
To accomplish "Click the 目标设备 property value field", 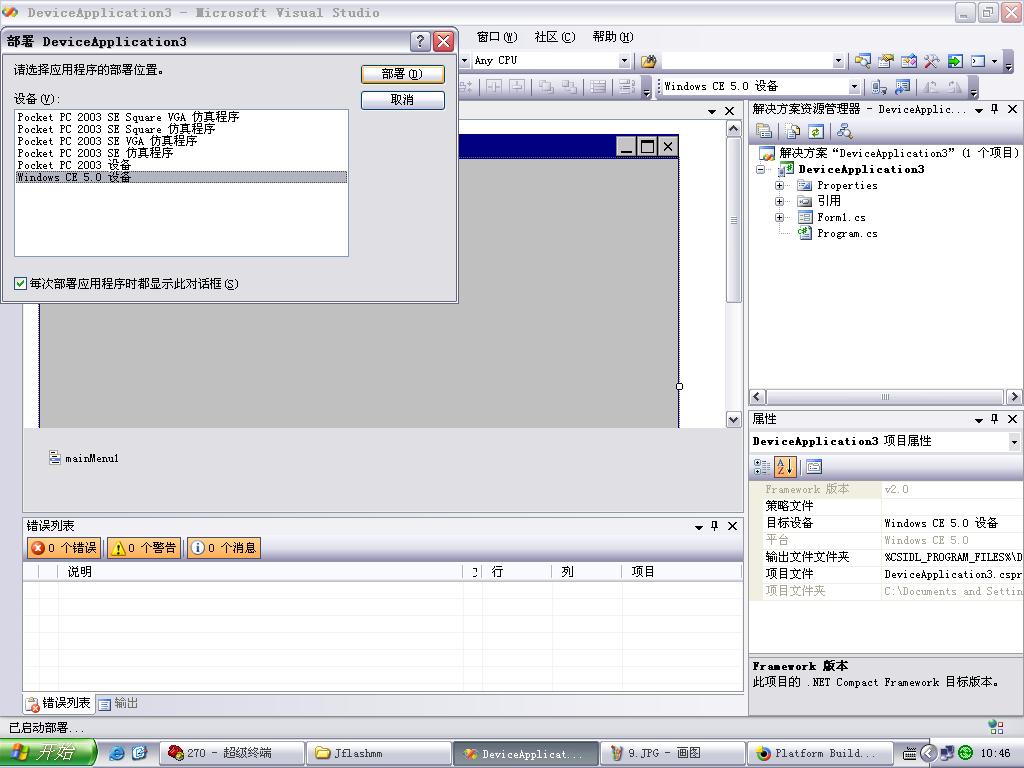I will [952, 523].
